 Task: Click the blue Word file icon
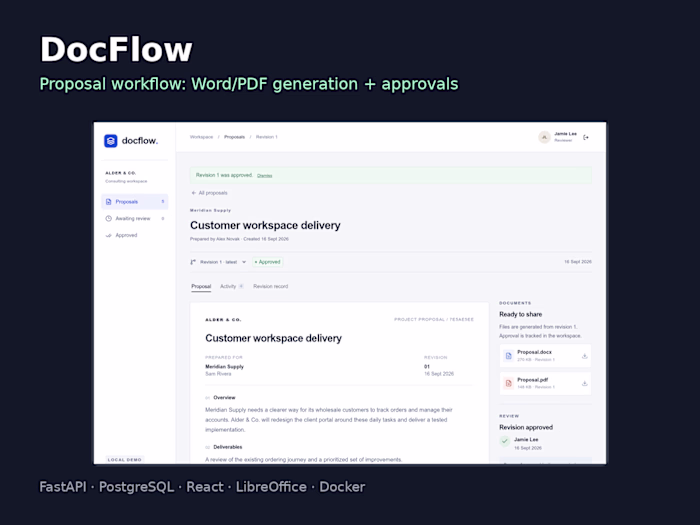508,356
